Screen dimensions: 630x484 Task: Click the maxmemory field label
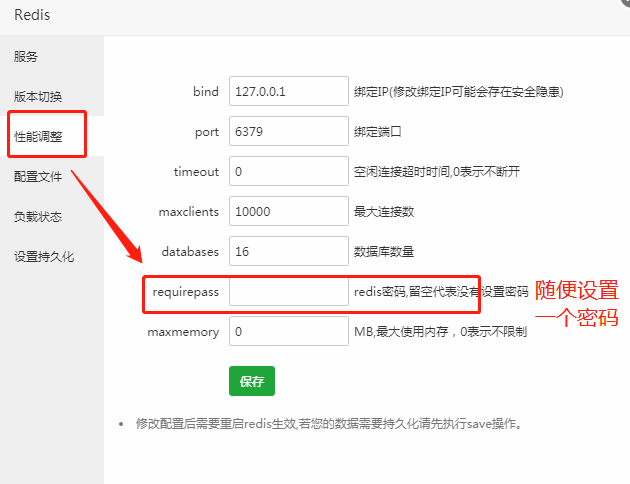(183, 332)
